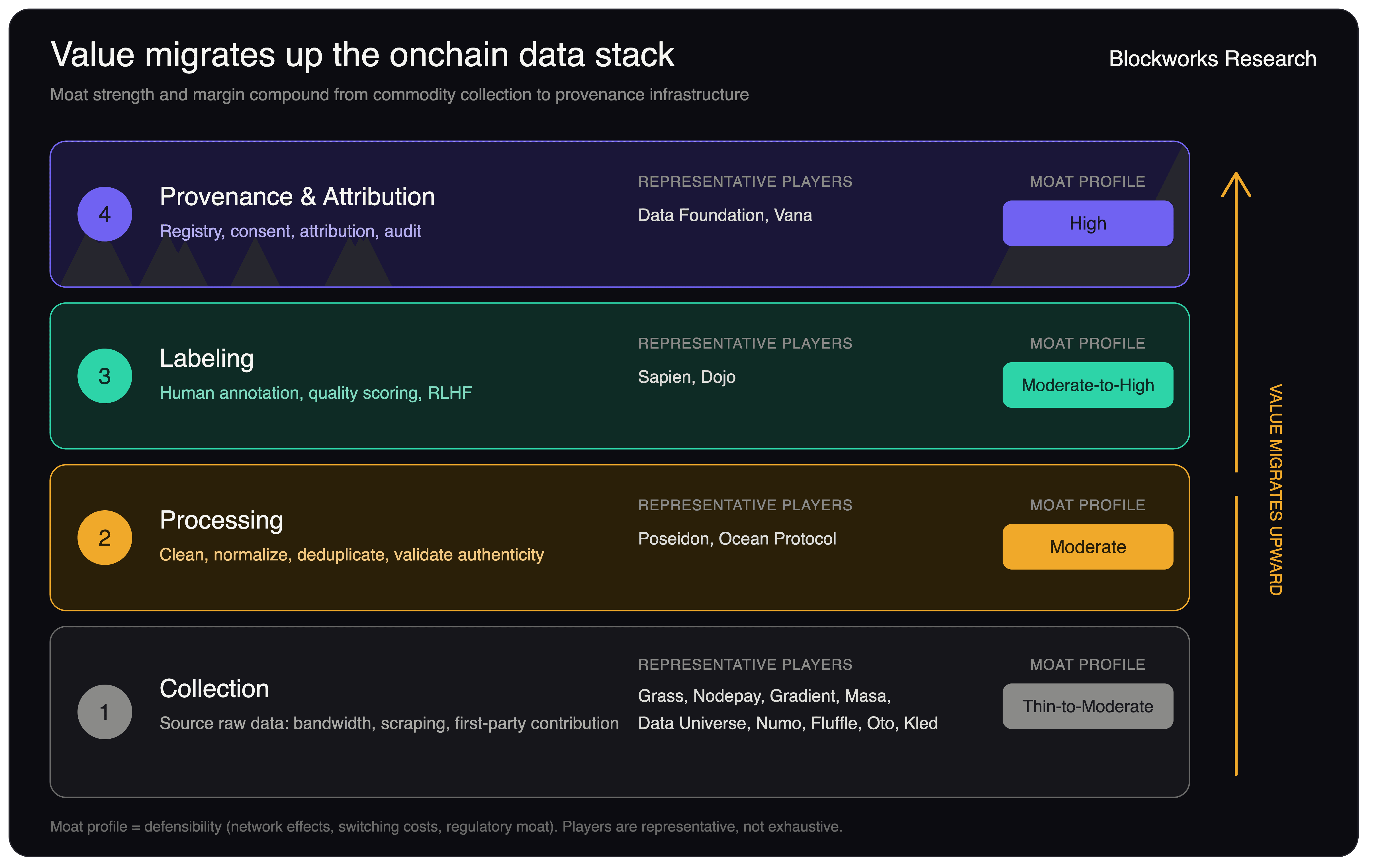
Task: Select the "Moderate-to-High" moat badge
Action: (x=1088, y=385)
